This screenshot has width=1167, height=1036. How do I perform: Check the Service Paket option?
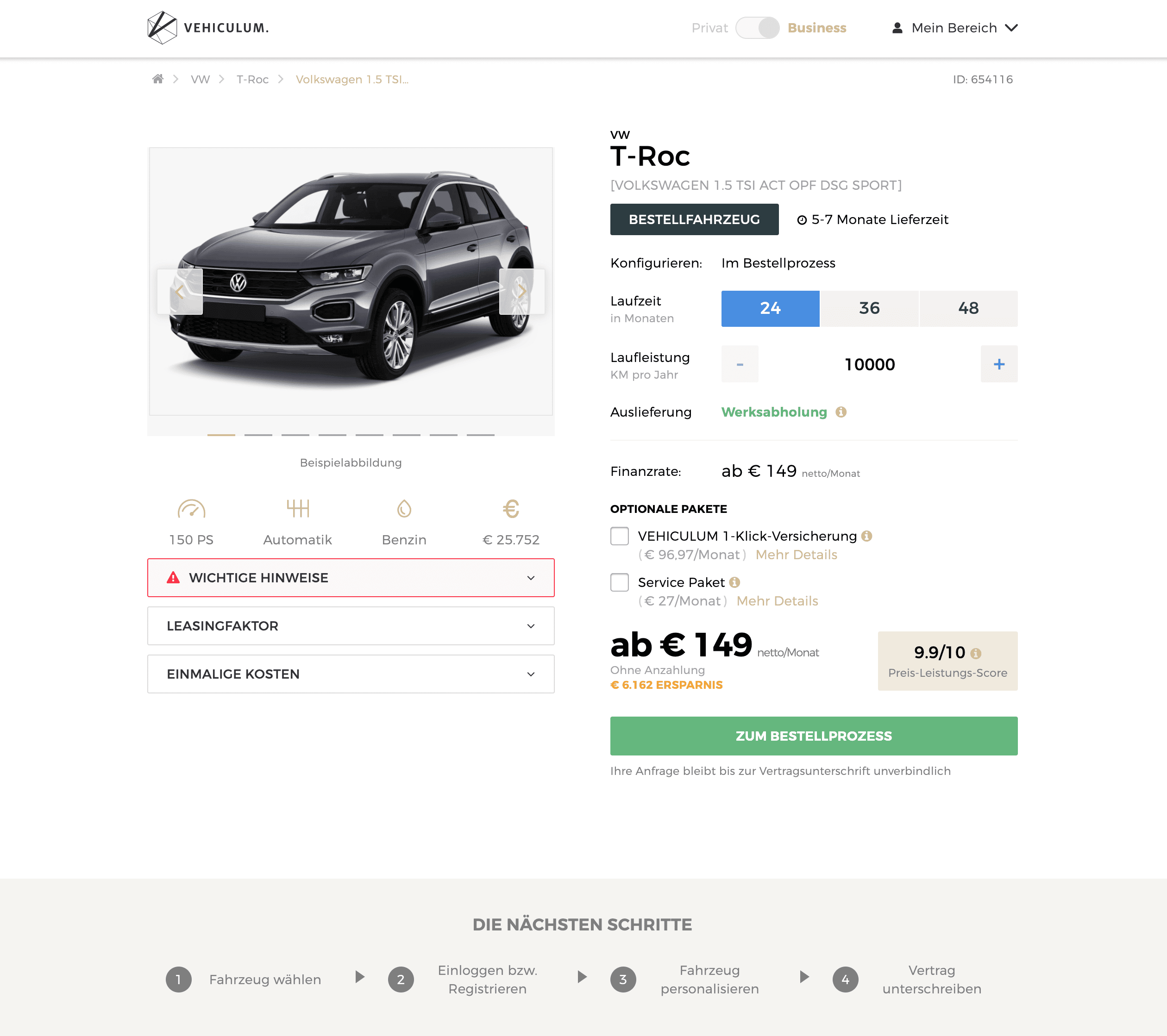pos(620,582)
